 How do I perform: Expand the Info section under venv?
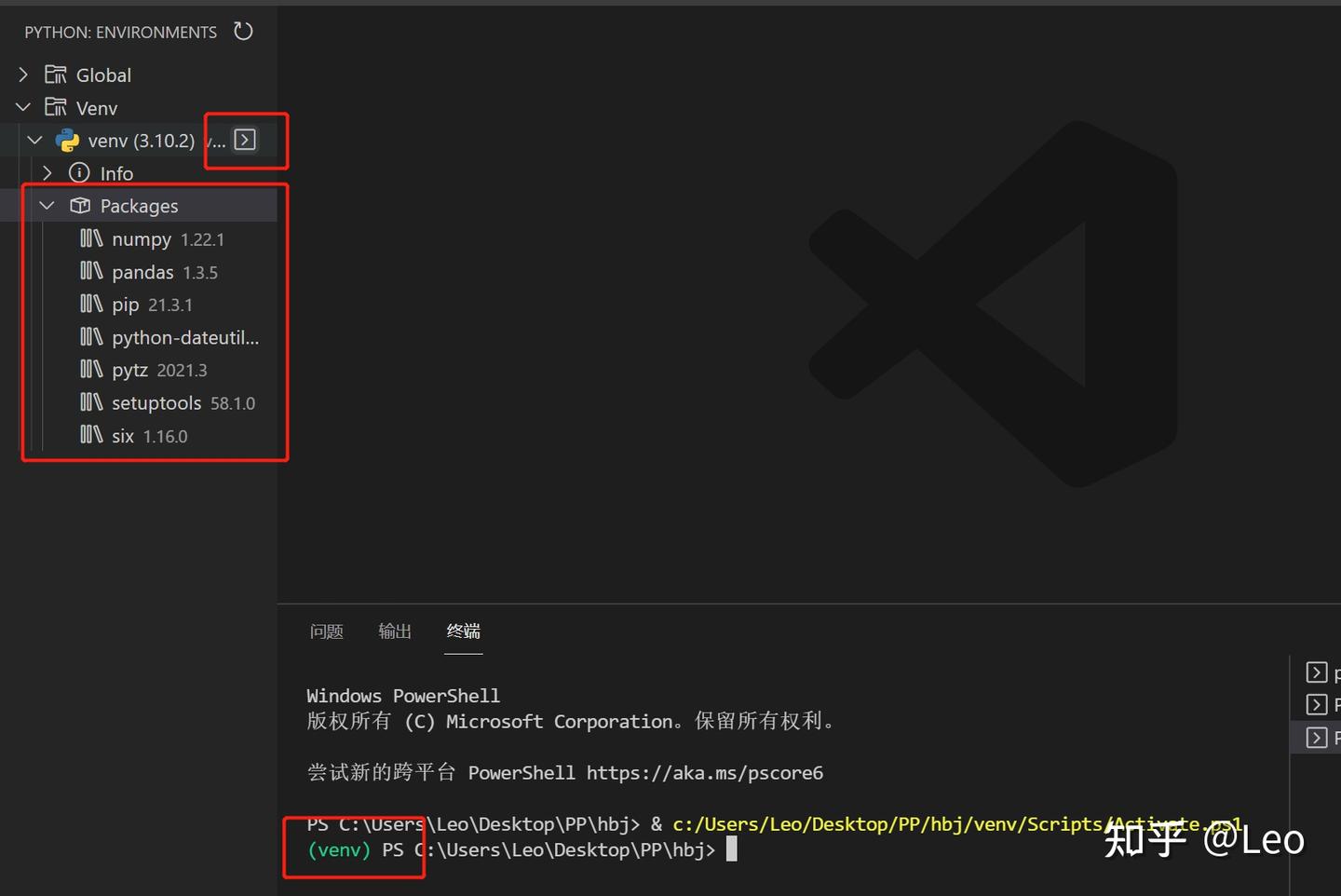(x=47, y=172)
